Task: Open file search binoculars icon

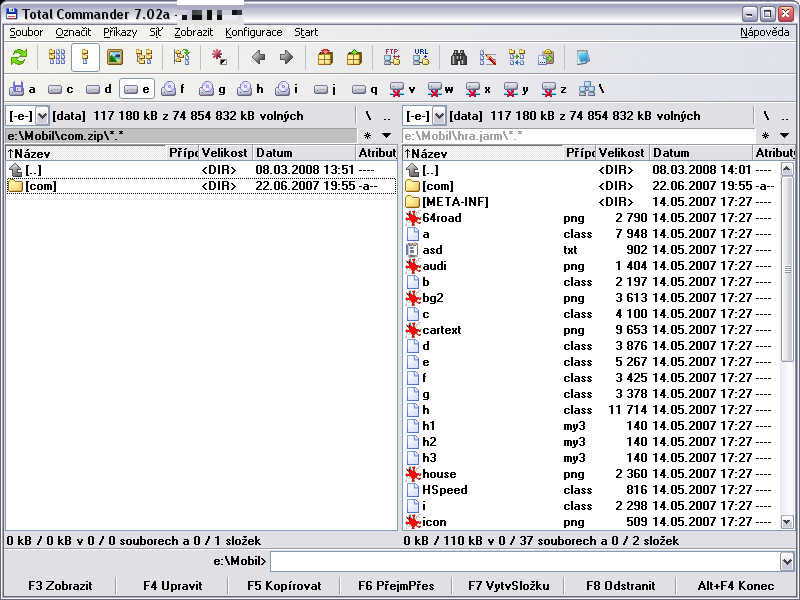Action: 459,57
